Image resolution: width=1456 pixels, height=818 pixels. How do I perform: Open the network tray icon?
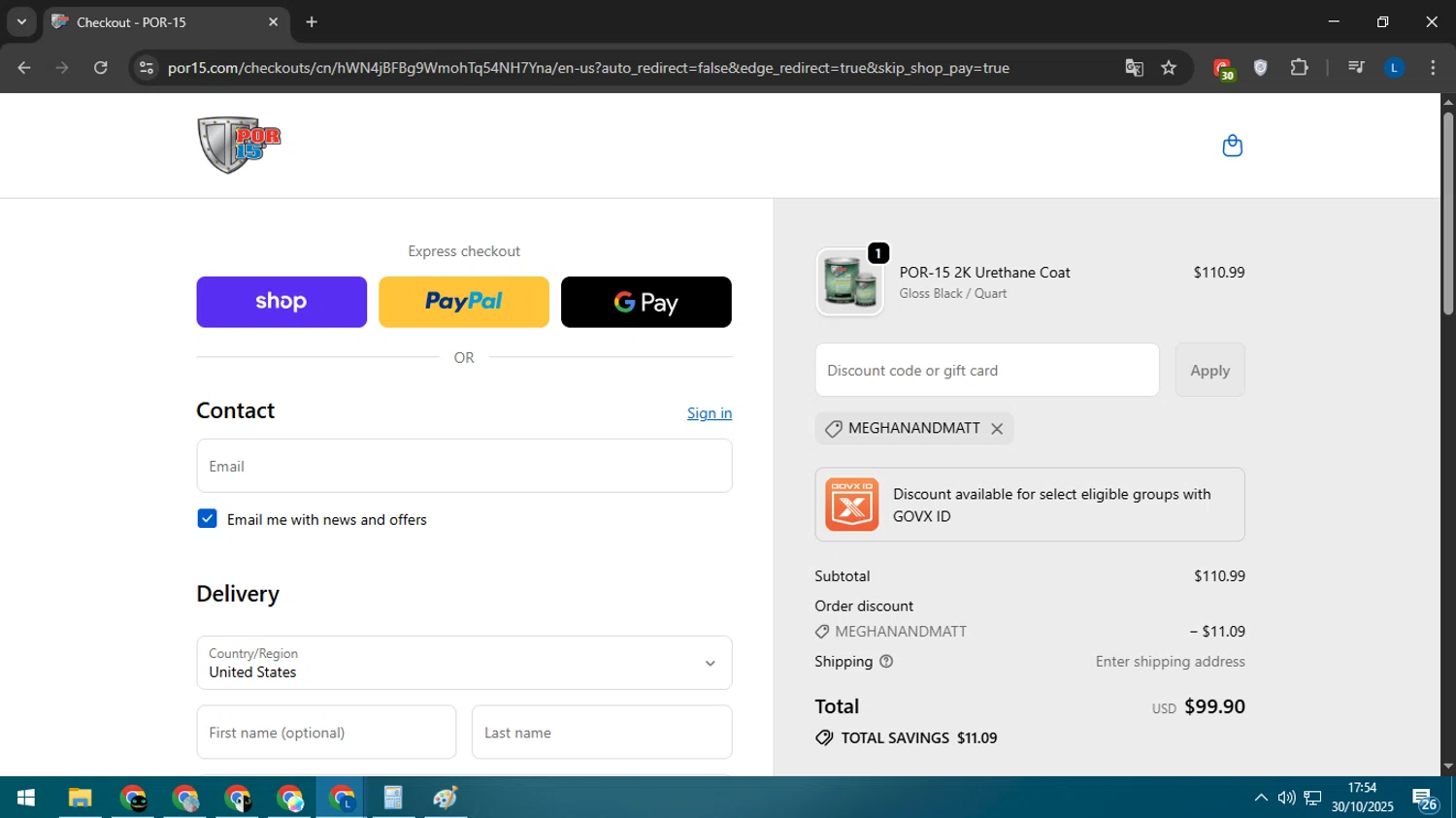point(1312,798)
